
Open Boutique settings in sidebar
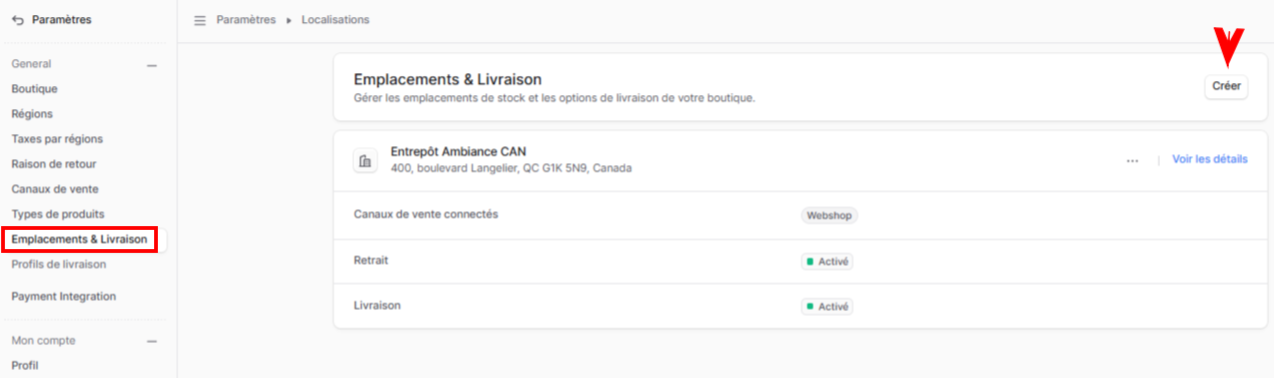(x=35, y=89)
